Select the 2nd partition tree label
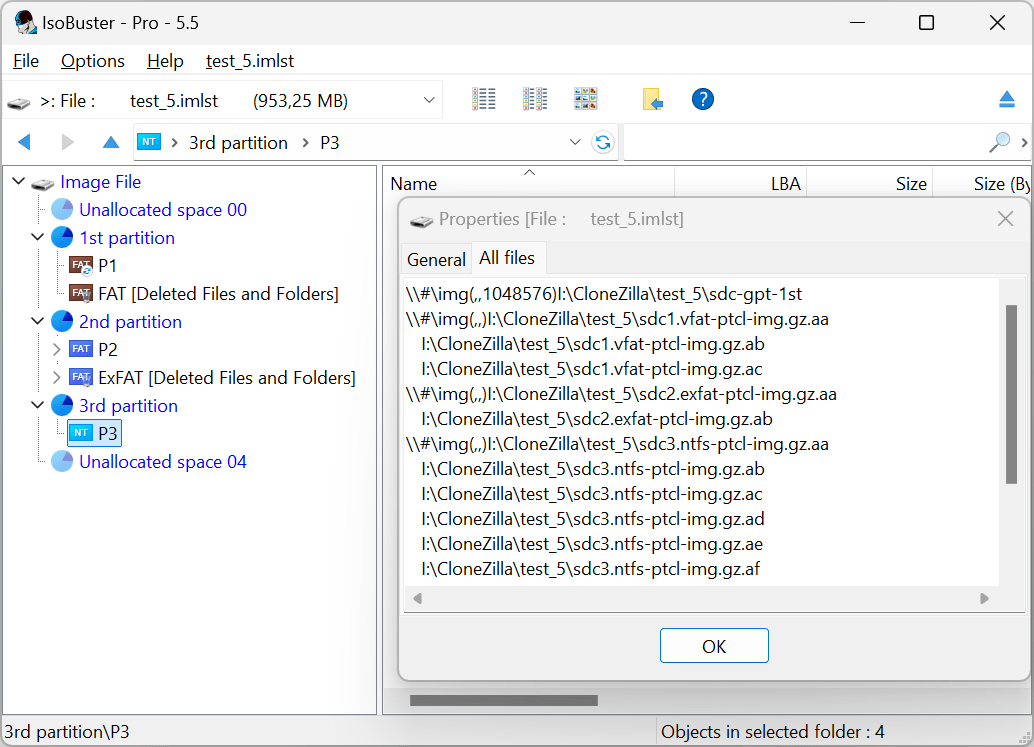 coord(130,322)
